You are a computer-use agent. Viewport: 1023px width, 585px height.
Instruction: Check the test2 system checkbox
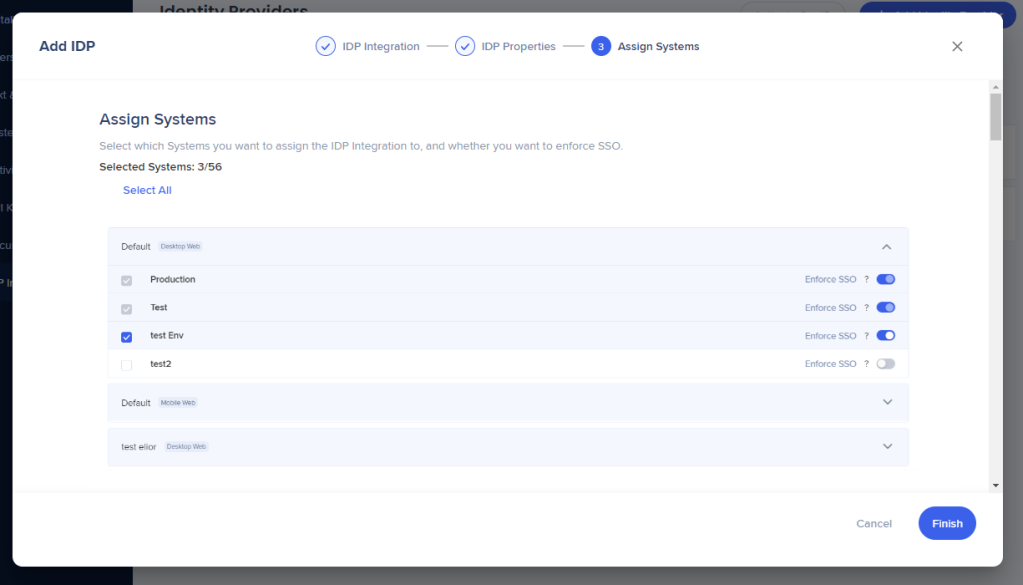point(126,365)
